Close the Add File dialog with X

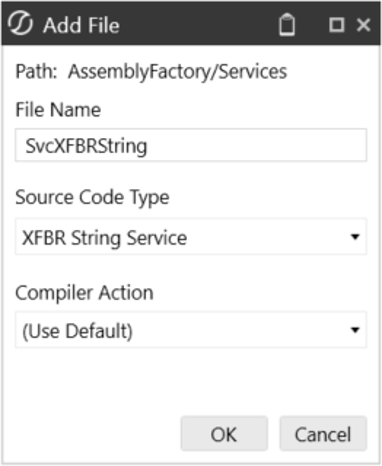tap(363, 25)
